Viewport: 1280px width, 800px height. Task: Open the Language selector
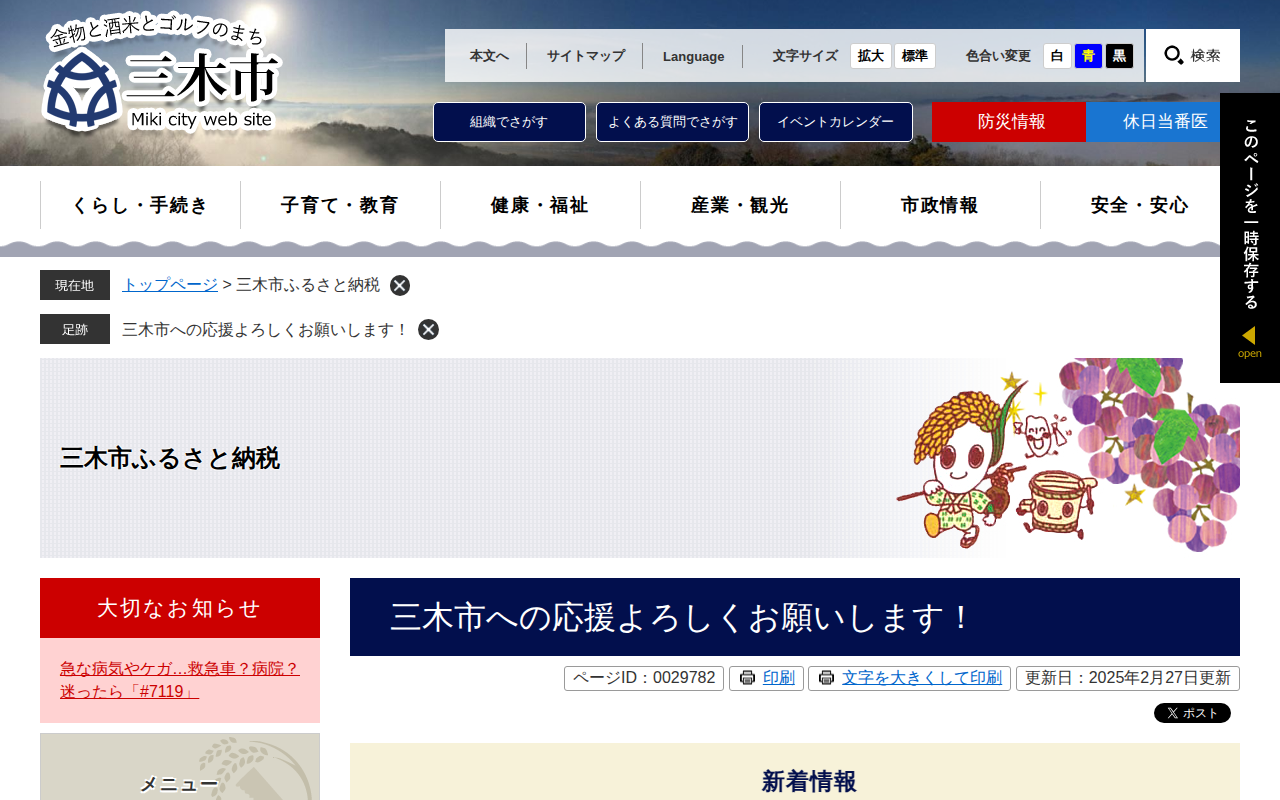click(693, 56)
